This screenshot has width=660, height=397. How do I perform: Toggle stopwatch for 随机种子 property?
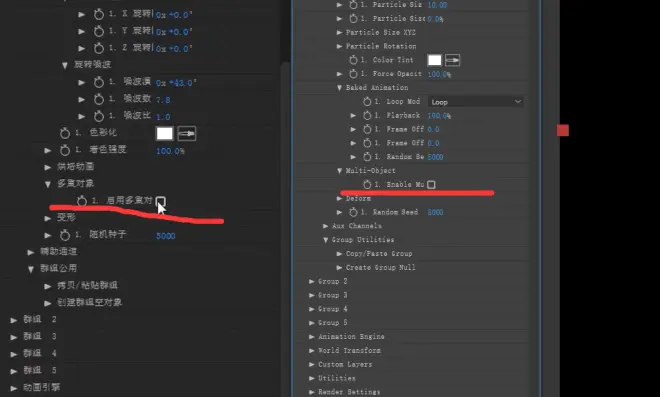click(x=65, y=235)
